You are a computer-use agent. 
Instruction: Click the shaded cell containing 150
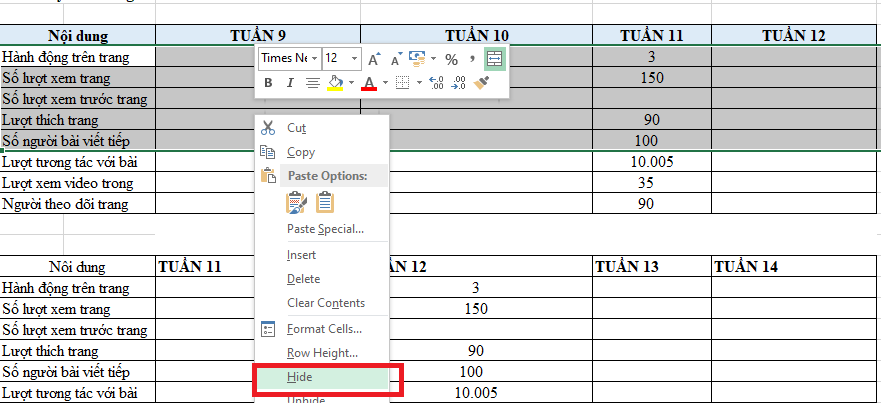tap(652, 78)
